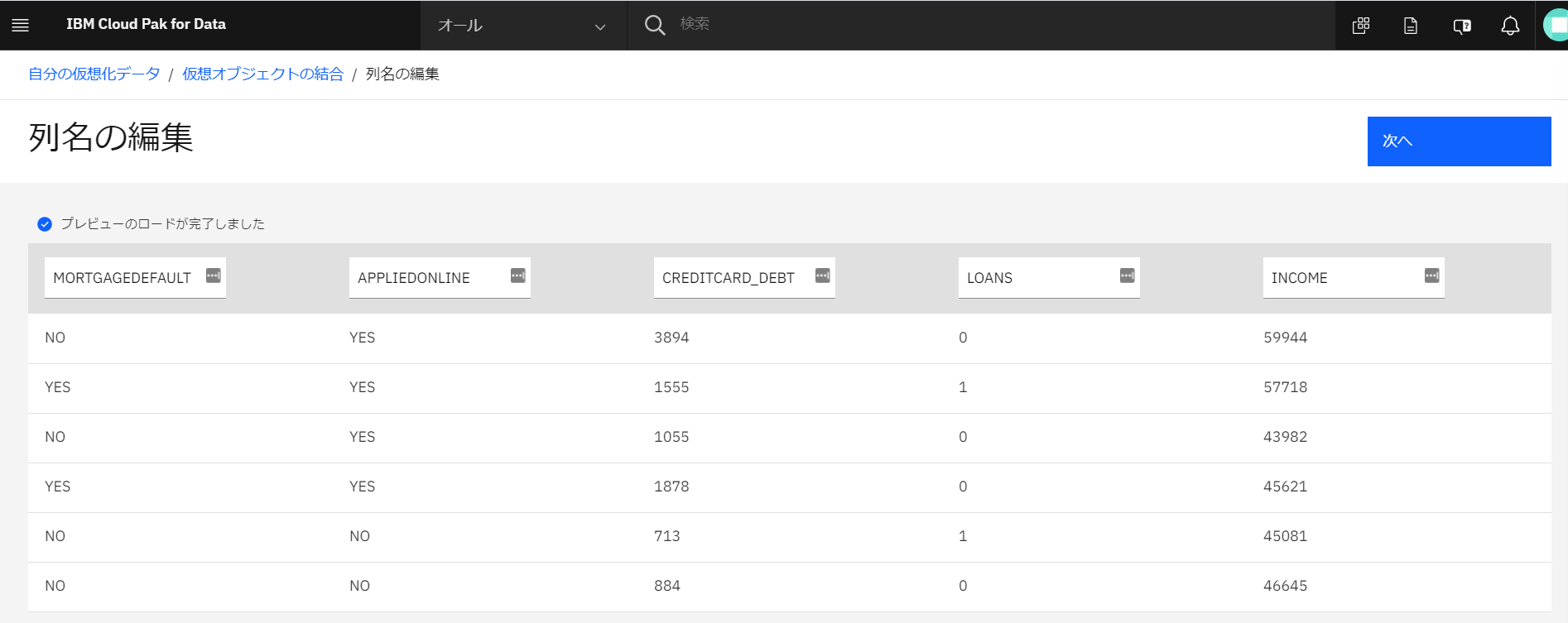Open the notifications bell
Viewport: 1568px width, 623px height.
(x=1510, y=26)
